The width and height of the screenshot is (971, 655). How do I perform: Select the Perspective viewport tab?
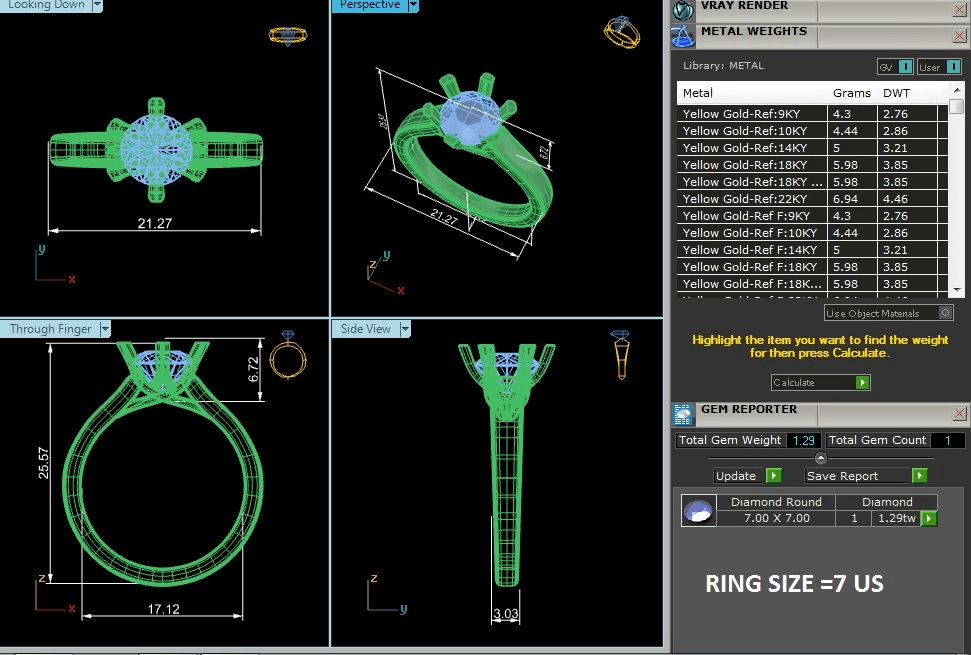click(x=369, y=5)
